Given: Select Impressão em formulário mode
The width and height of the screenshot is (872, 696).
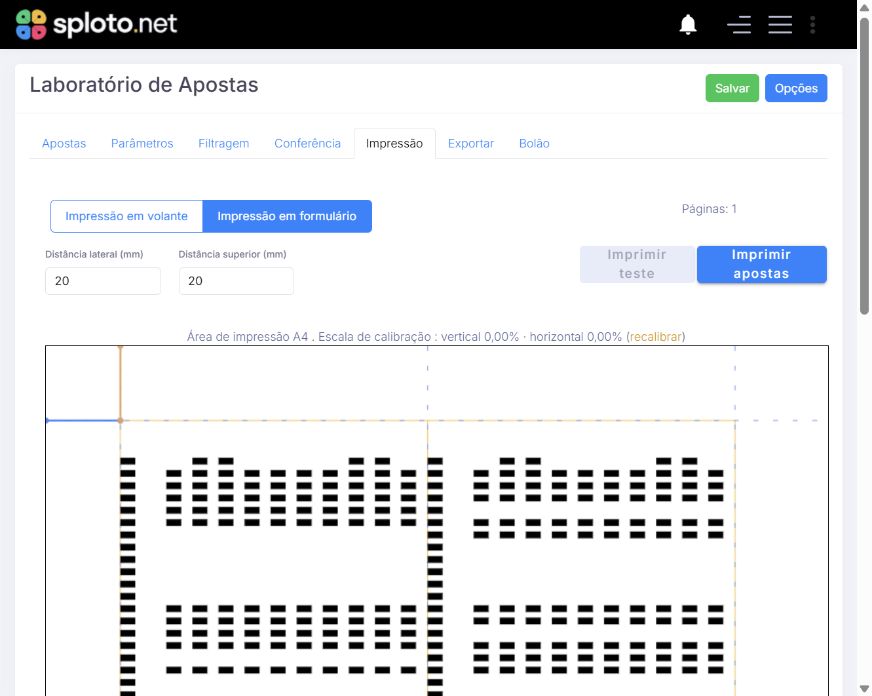Looking at the screenshot, I should [x=287, y=216].
